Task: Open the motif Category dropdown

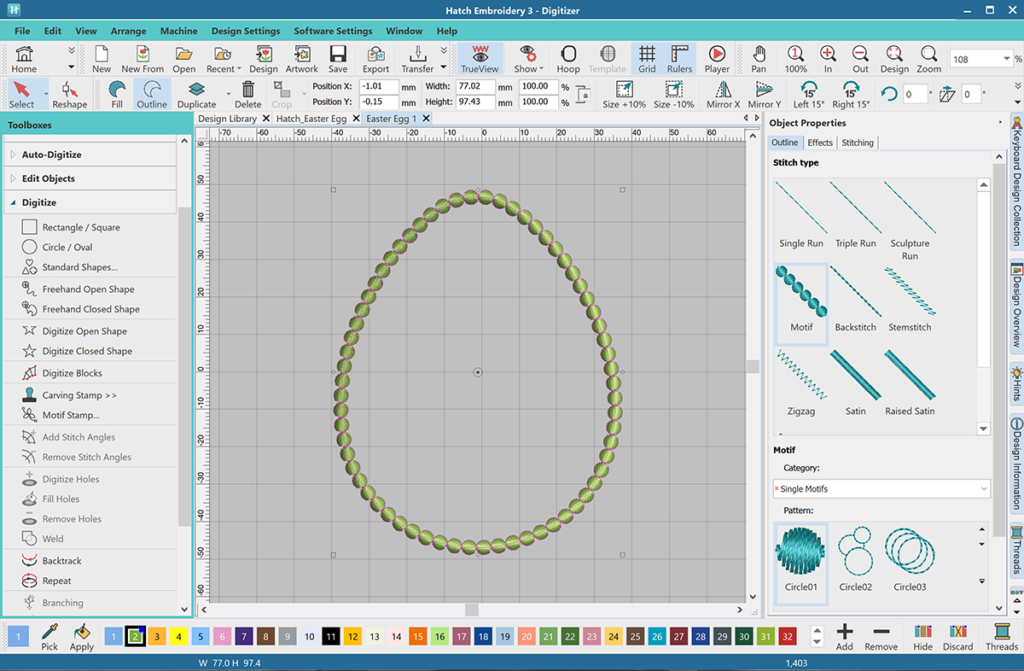Action: (x=880, y=489)
